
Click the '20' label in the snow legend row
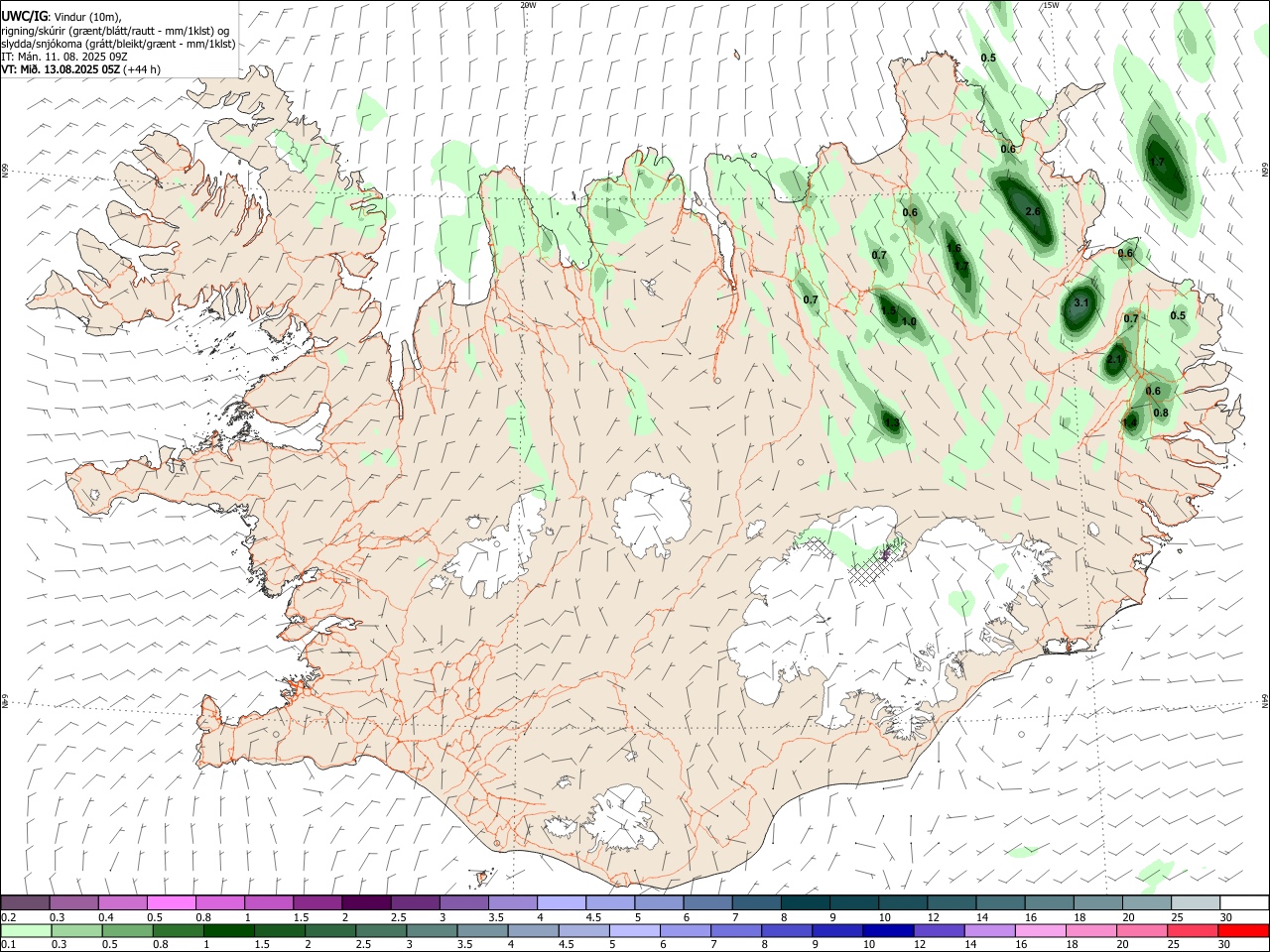point(1128,917)
